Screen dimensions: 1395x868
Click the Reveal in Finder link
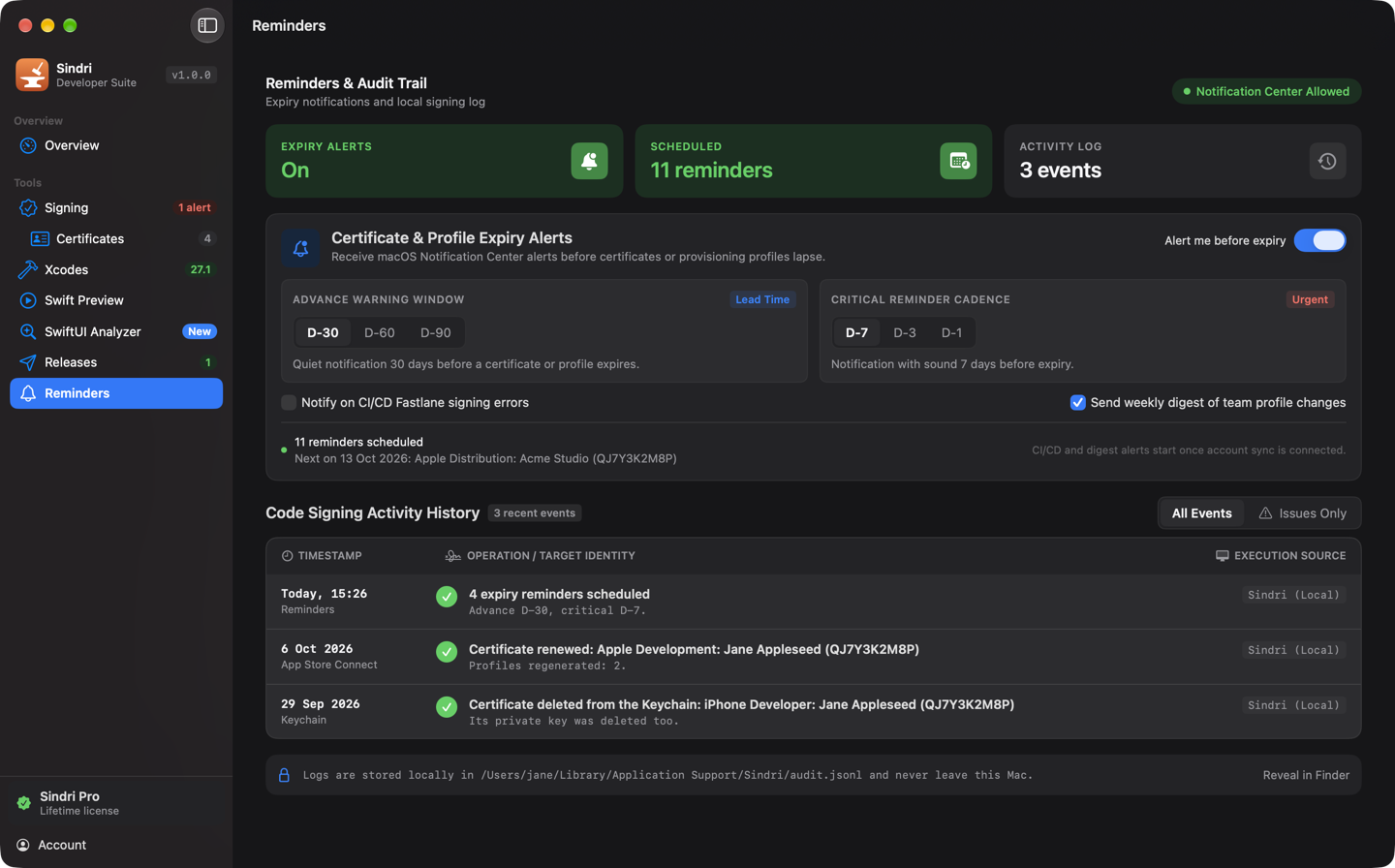pos(1306,775)
